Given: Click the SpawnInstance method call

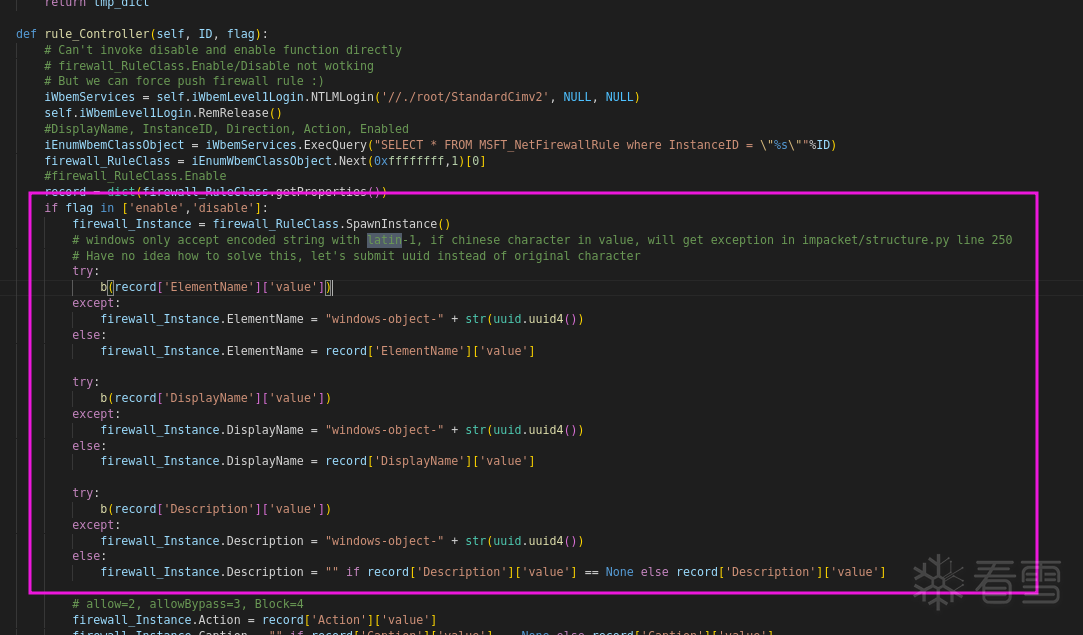Looking at the screenshot, I should [x=394, y=224].
